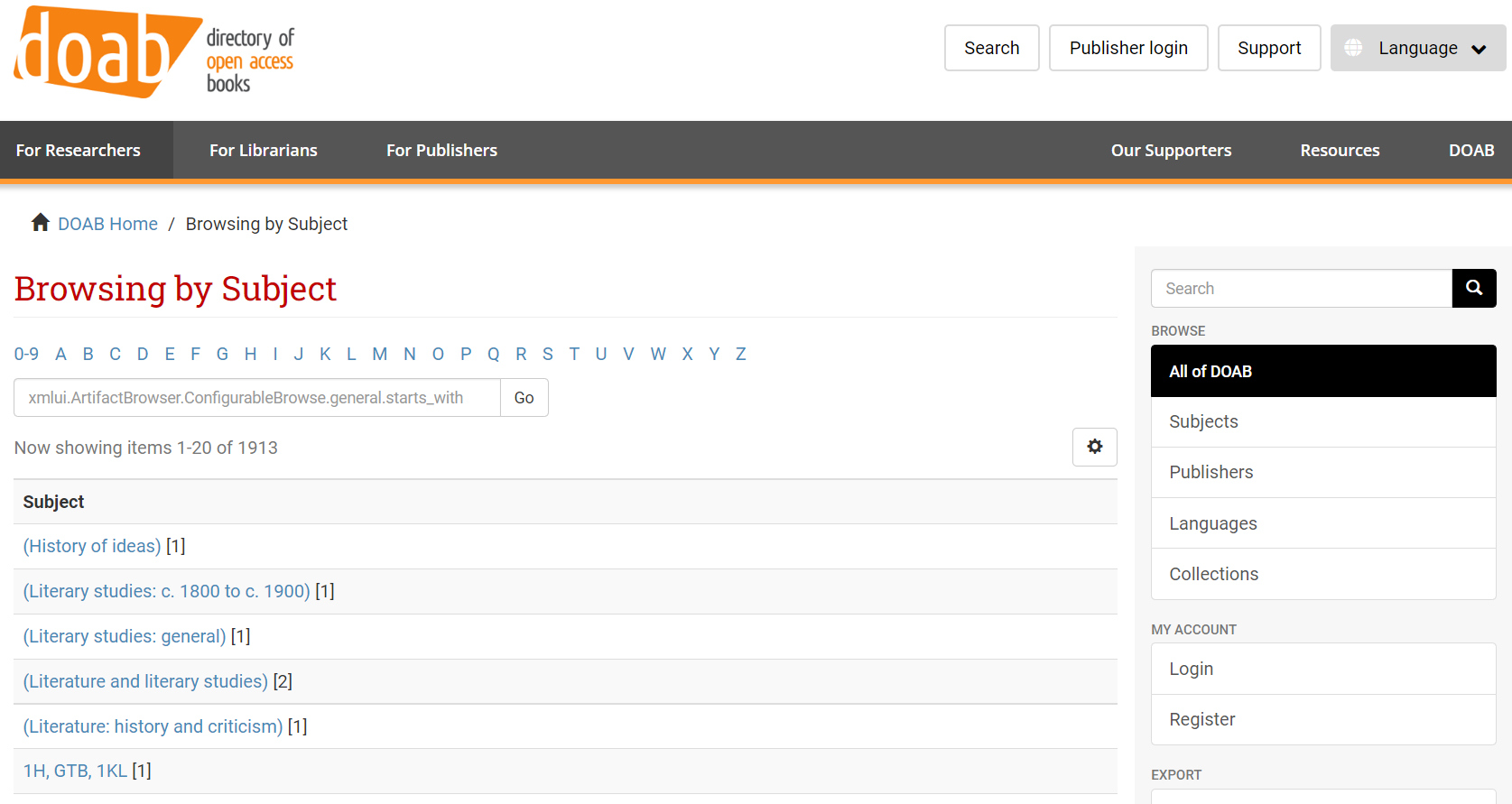Click the globe icon beside Language
Viewport: 1512px width, 804px height.
[x=1353, y=48]
